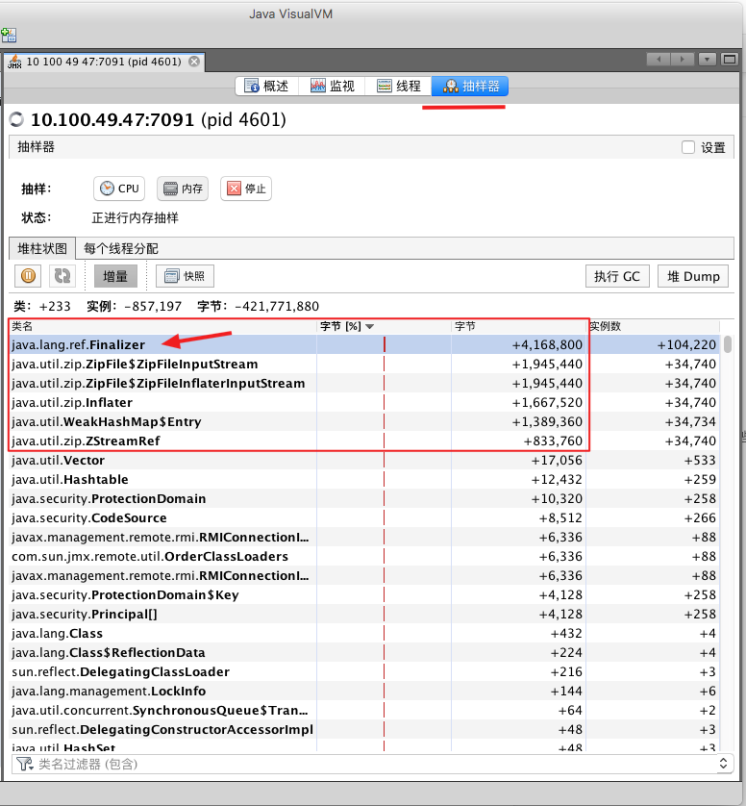This screenshot has height=806, width=746.
Task: Sort by the 字节 bytes column header
Action: coord(520,326)
